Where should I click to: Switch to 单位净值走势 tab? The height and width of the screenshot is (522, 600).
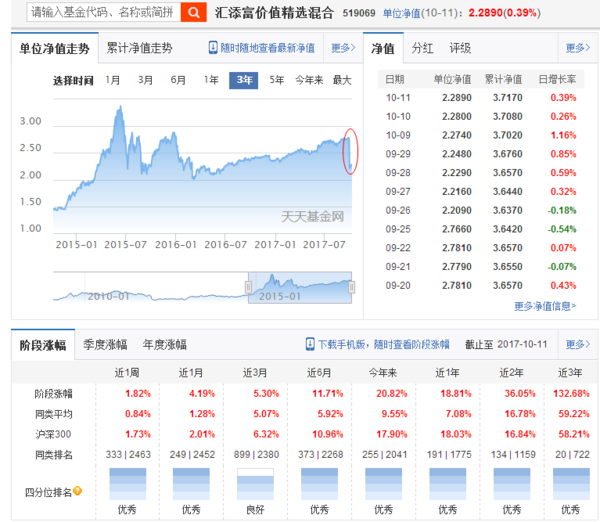tap(54, 49)
